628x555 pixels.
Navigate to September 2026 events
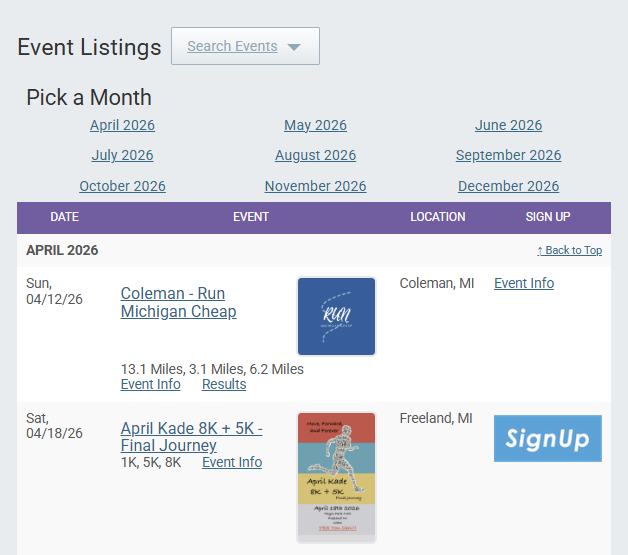[x=508, y=155]
